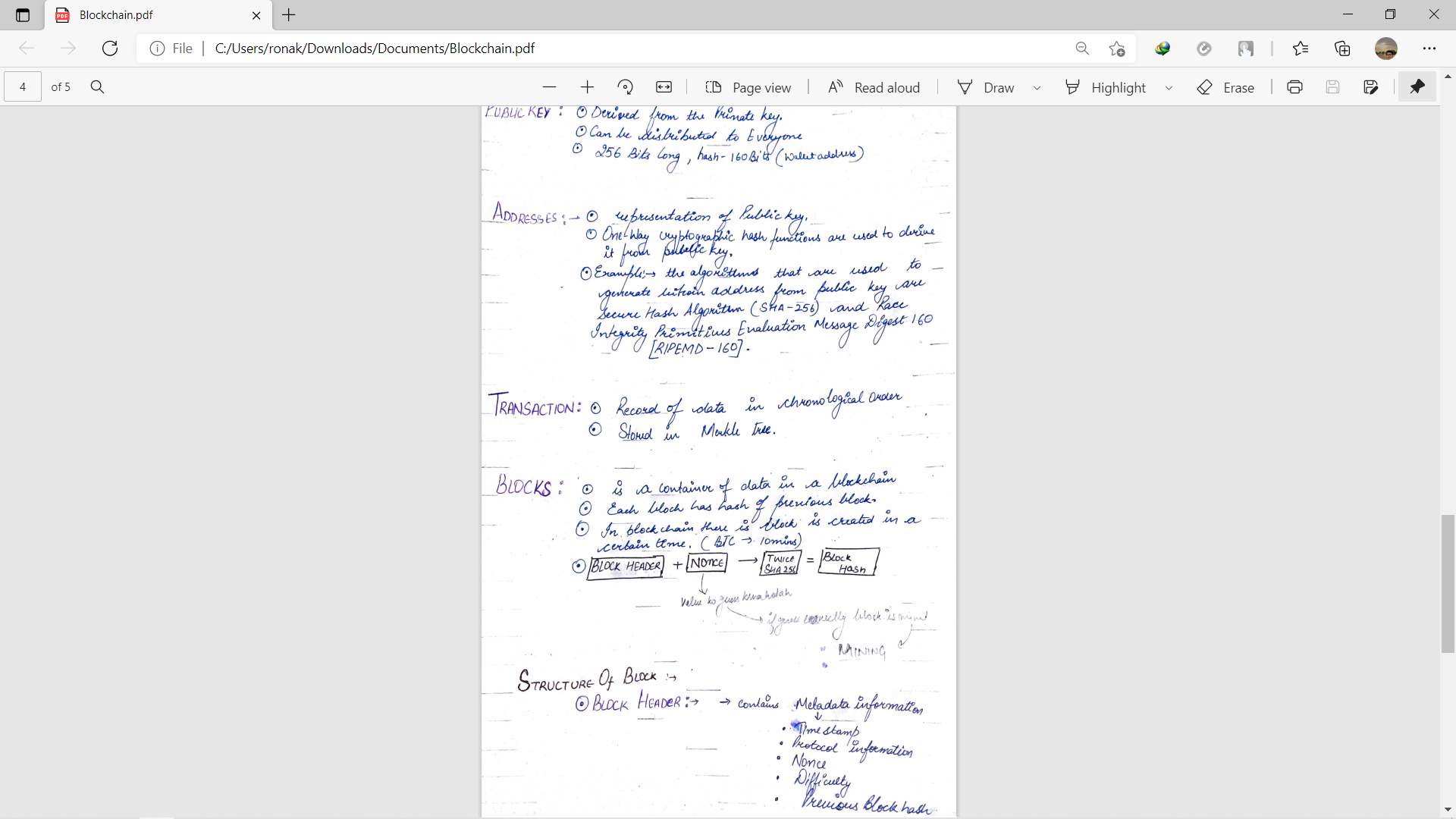Image resolution: width=1456 pixels, height=819 pixels.
Task: Open the find-in-document search icon
Action: 97,87
